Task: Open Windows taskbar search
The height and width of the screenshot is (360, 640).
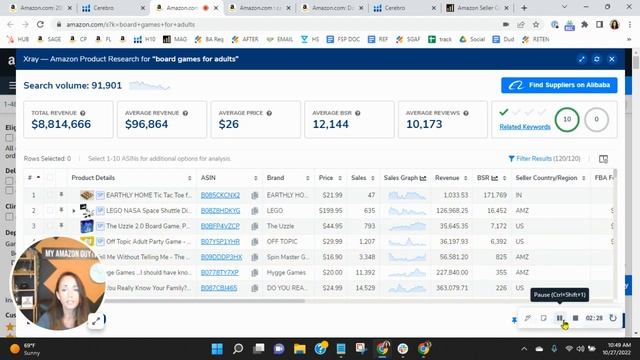Action: tap(238, 349)
